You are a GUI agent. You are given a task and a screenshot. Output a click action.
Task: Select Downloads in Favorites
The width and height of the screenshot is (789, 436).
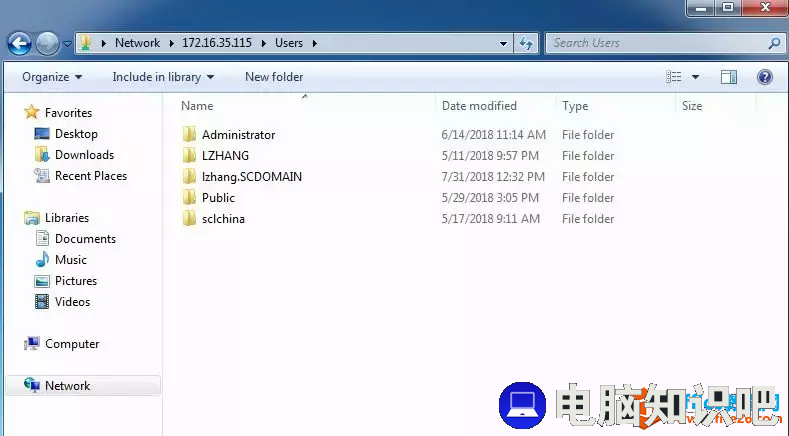84,155
